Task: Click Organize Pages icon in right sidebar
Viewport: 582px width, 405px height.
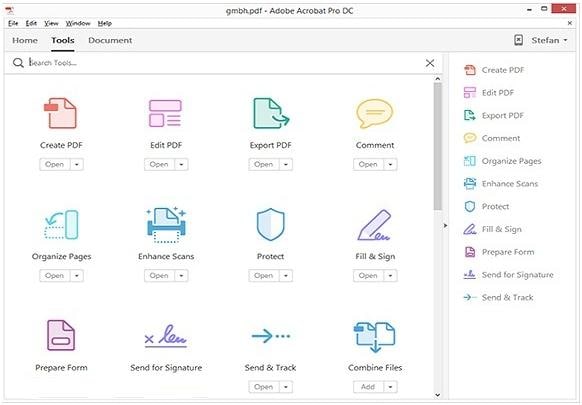Action: [470, 161]
